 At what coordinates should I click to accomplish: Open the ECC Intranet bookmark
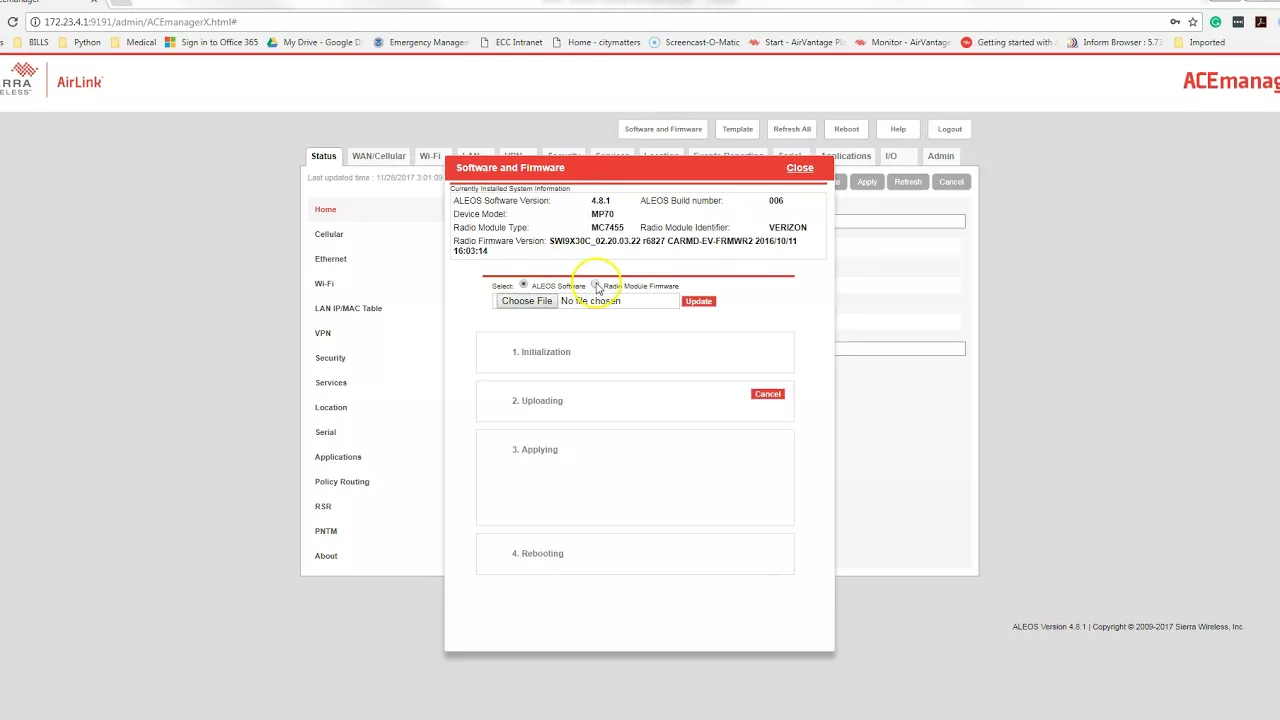[x=511, y=43]
